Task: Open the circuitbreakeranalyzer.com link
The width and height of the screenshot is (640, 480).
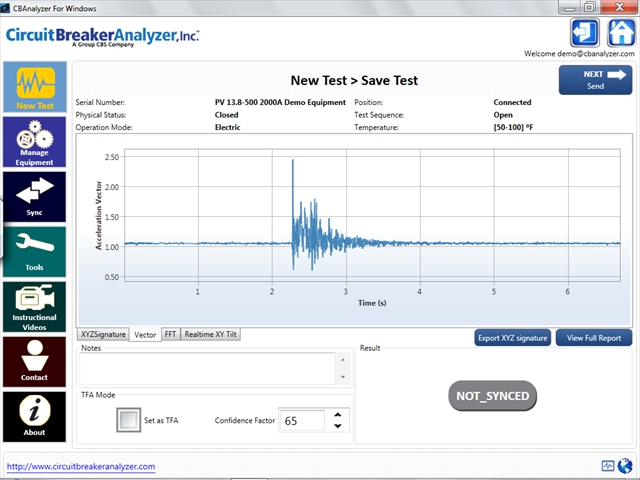Action: tap(81, 467)
